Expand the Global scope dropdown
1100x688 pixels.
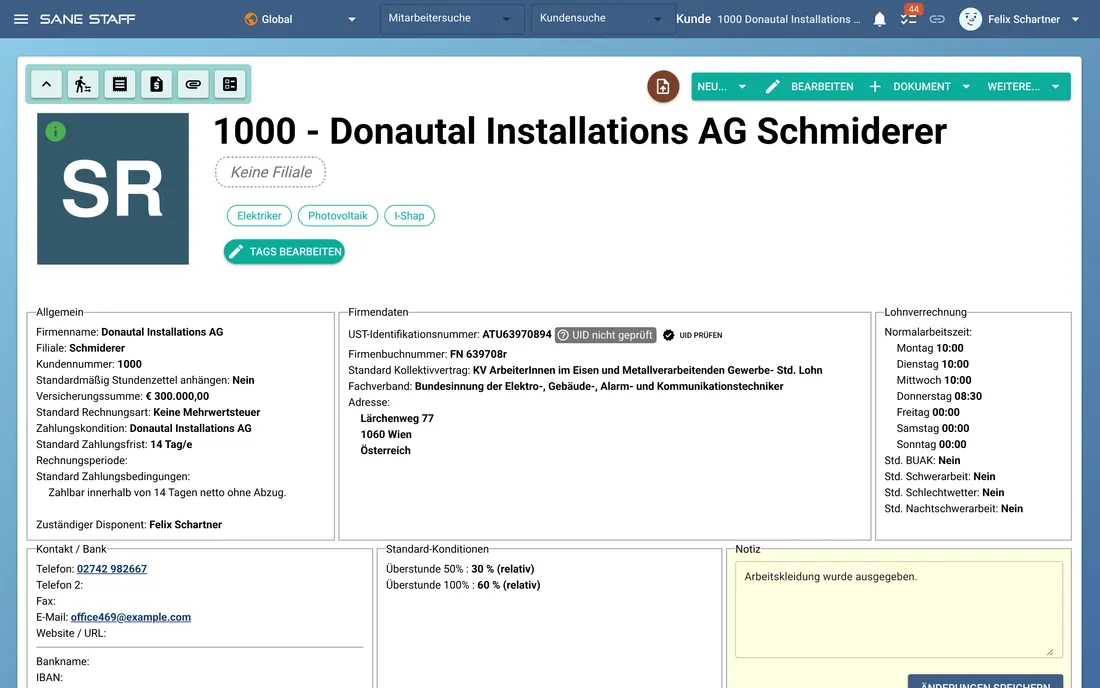351,20
